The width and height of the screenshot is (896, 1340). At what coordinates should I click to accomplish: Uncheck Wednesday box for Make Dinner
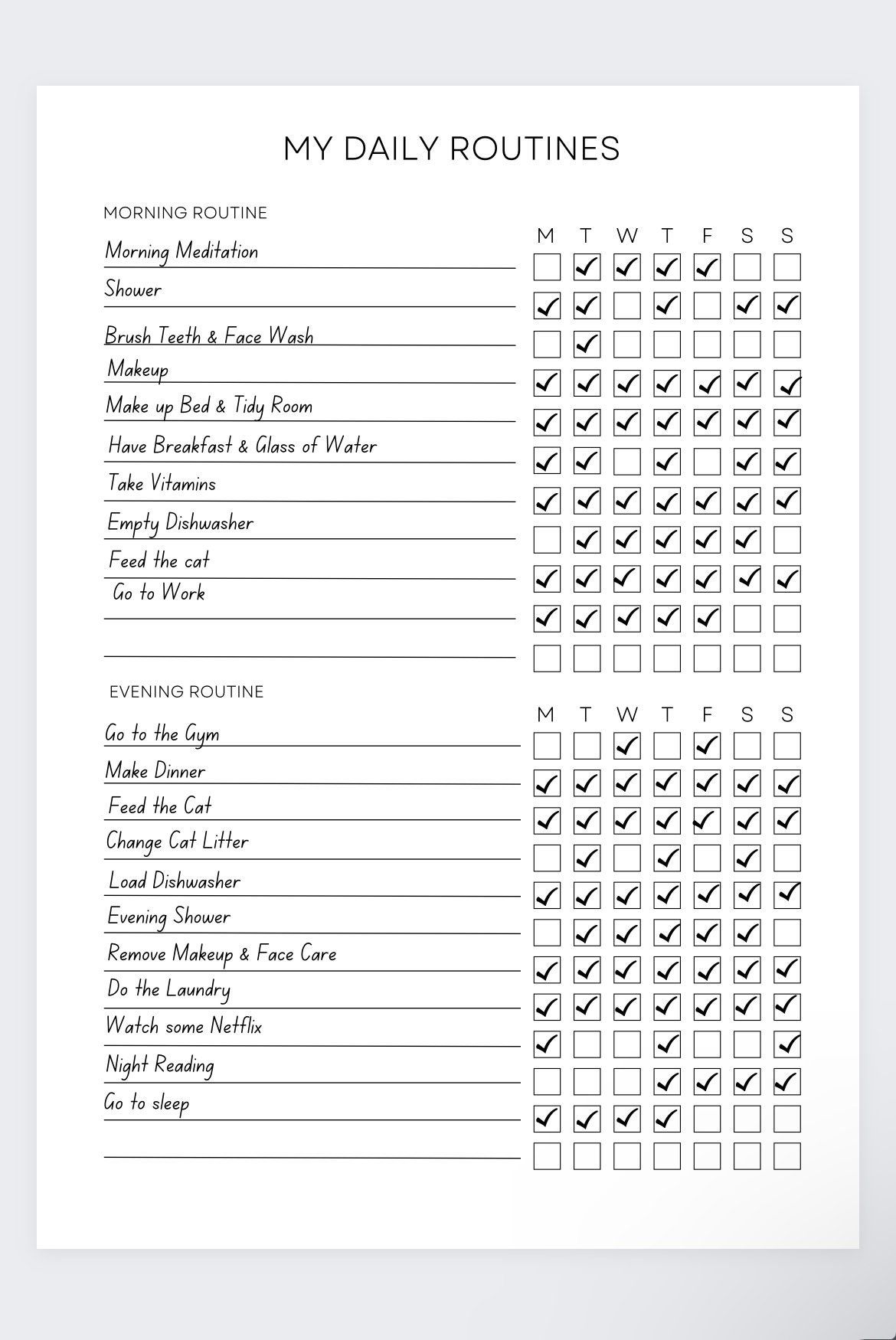(626, 783)
